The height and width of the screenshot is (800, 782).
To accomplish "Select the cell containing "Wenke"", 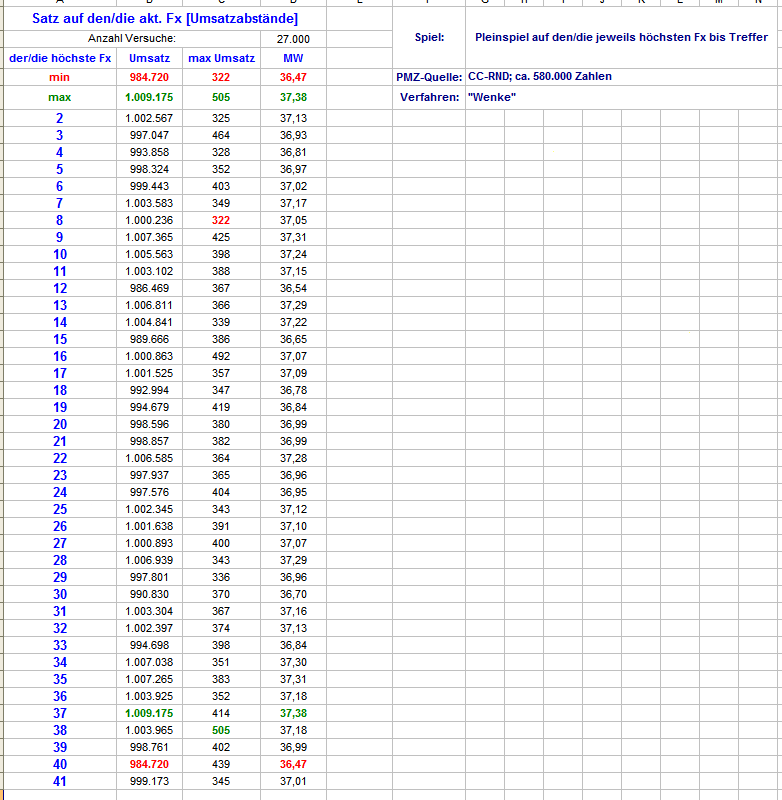I will pos(621,97).
